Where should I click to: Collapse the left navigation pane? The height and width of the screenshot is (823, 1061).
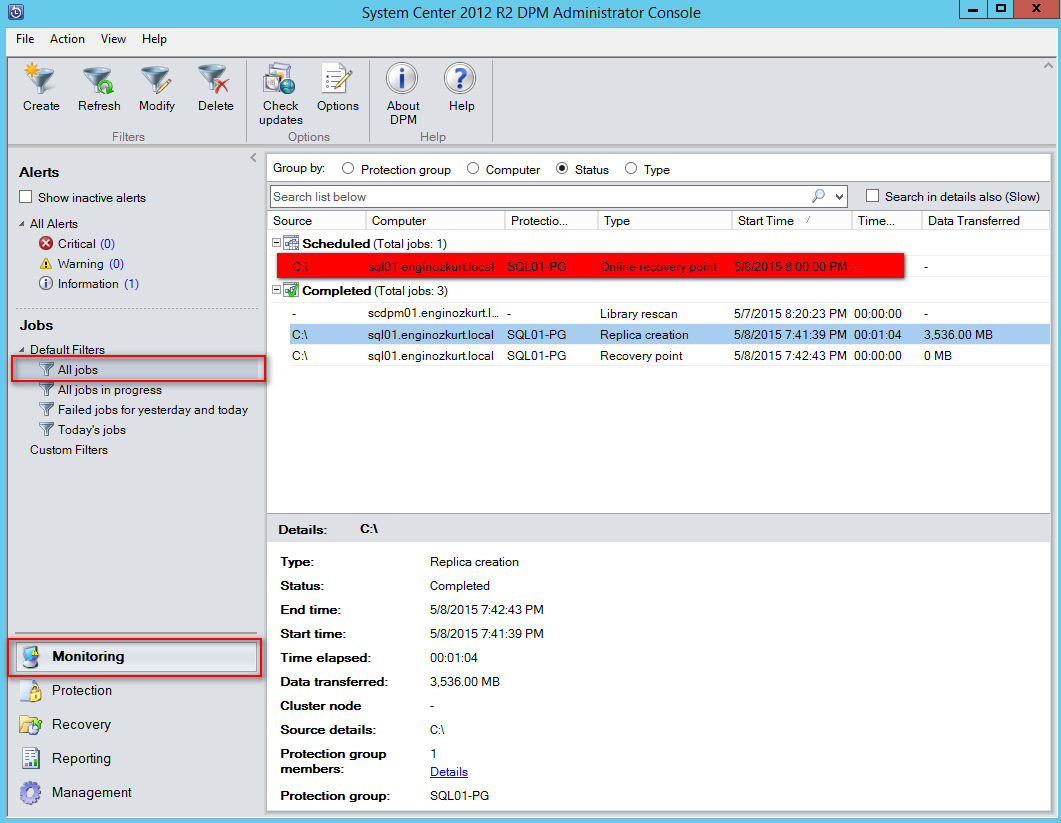pos(253,158)
